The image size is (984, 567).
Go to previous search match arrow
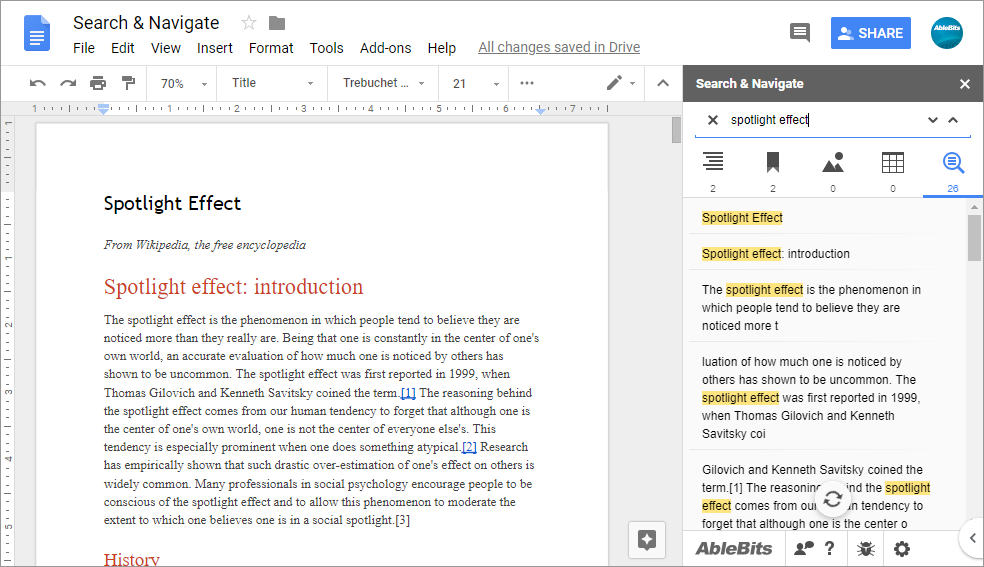(953, 120)
